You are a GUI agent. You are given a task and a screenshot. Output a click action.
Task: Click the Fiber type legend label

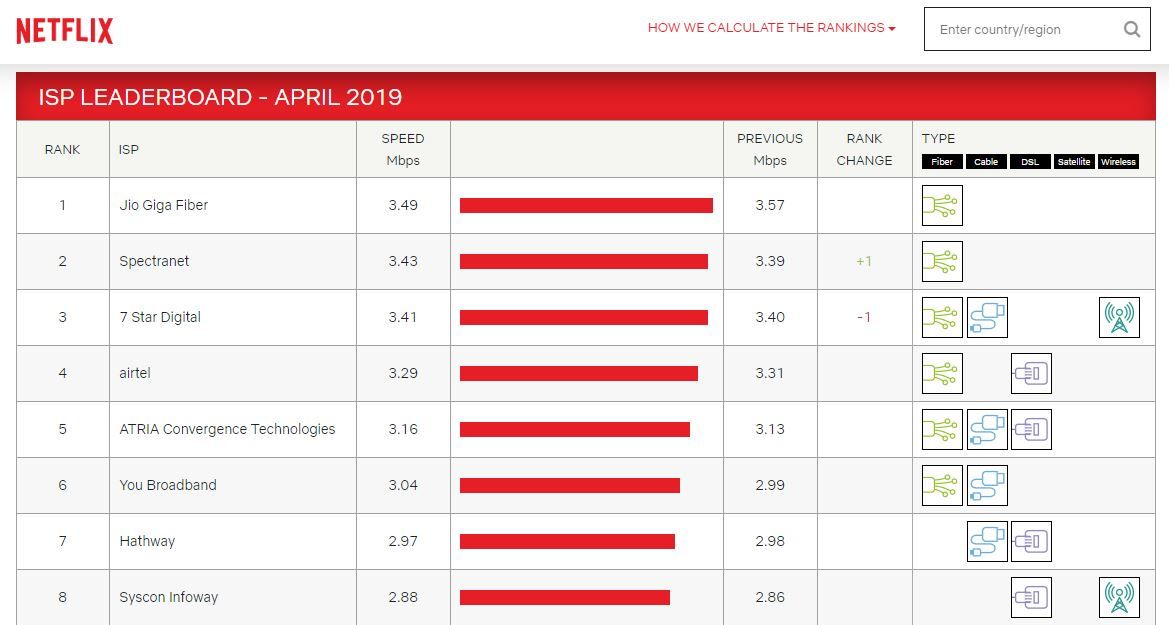pos(942,161)
